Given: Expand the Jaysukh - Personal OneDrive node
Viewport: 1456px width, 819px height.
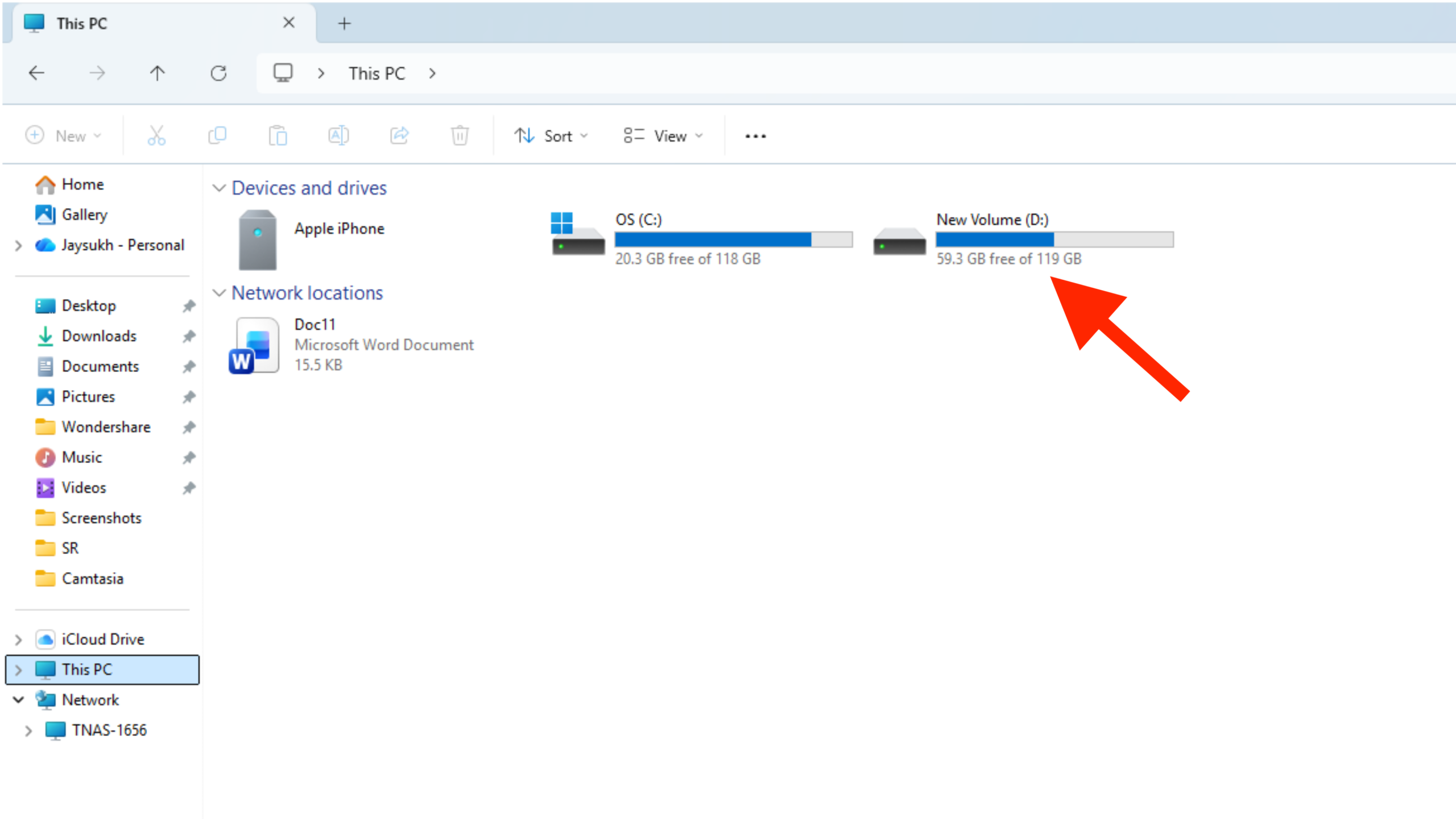Looking at the screenshot, I should pos(18,246).
